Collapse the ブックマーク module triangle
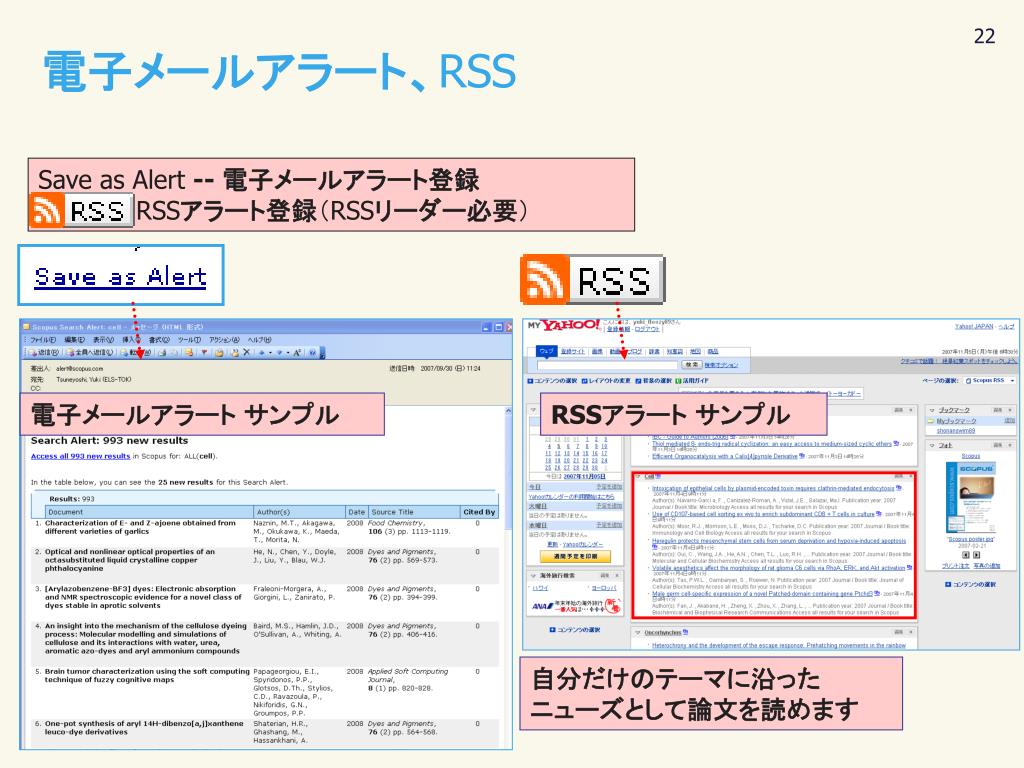 click(x=933, y=411)
